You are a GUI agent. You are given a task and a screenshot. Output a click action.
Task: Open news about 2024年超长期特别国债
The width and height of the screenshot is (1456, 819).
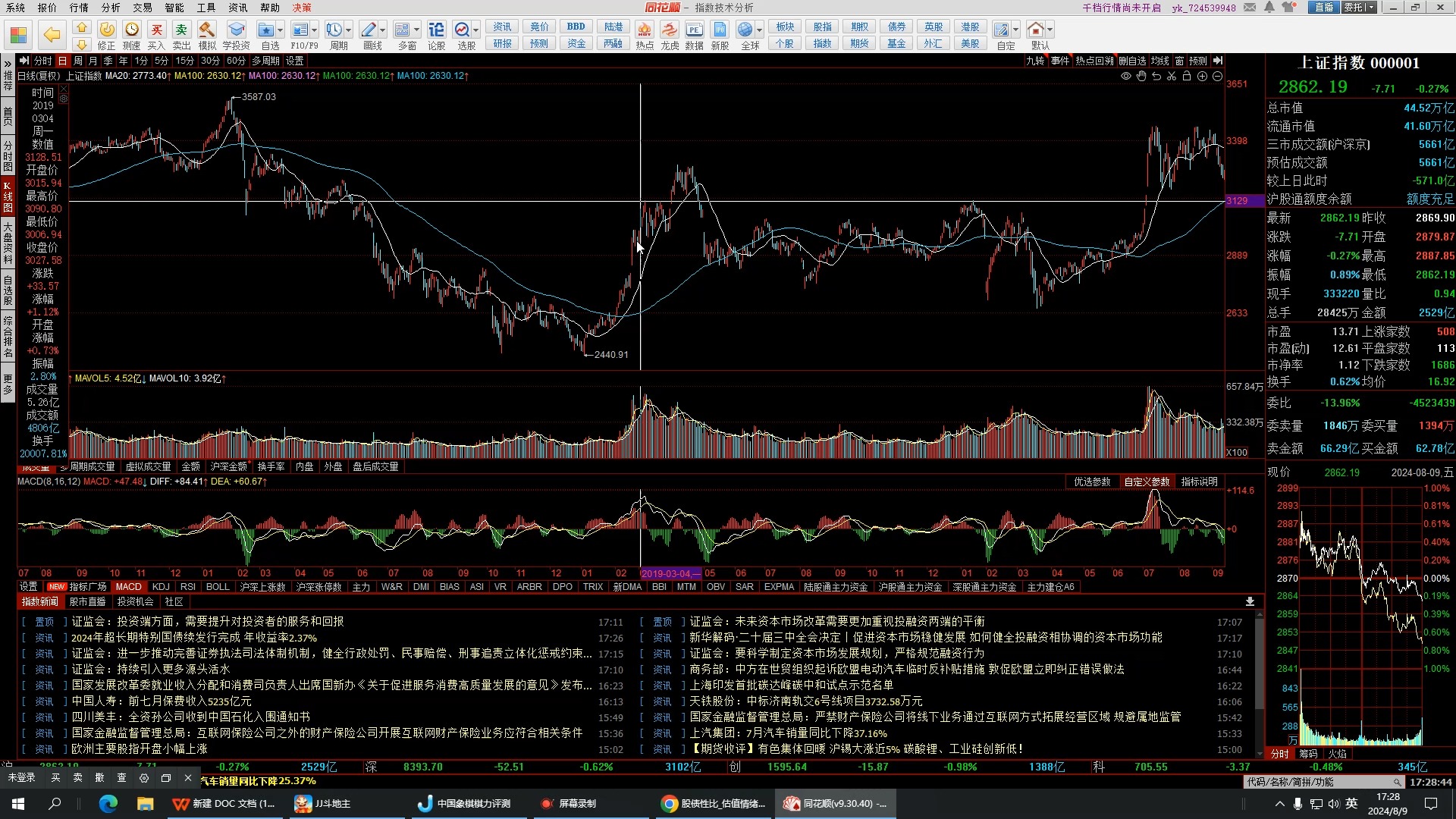coord(194,638)
